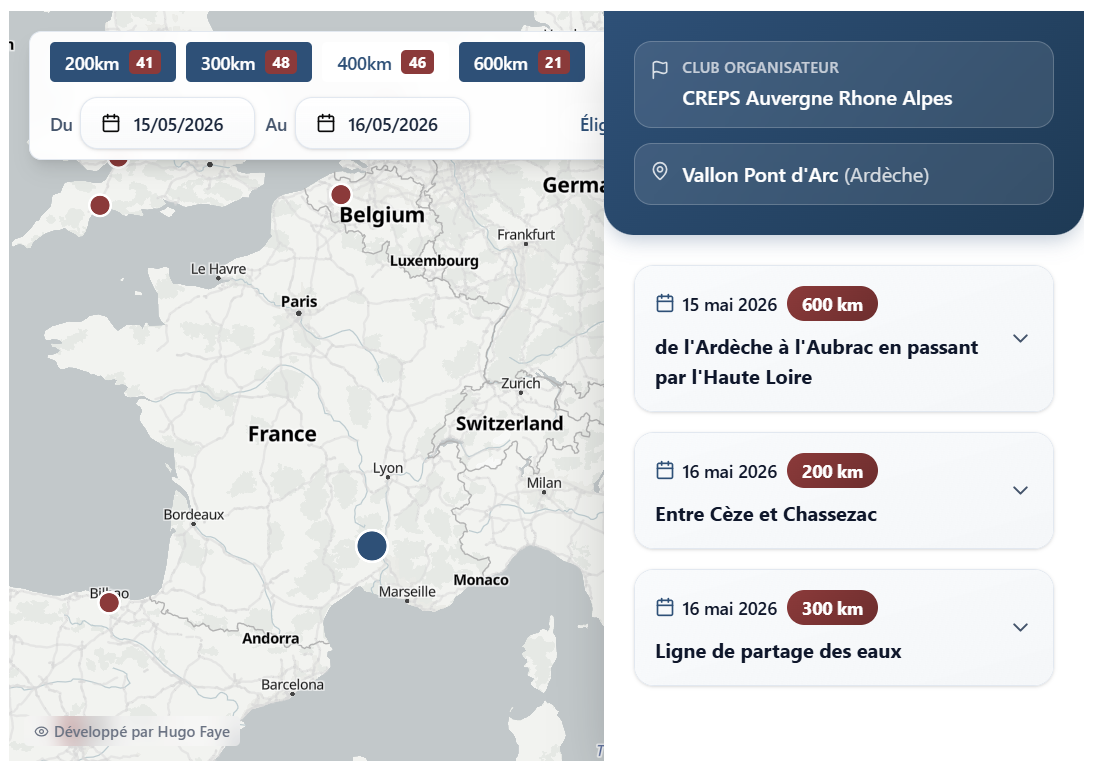Screen dimensions: 1095x778
Task: Click the eye icon beside Développé par Hugo Faye
Action: pos(42,732)
